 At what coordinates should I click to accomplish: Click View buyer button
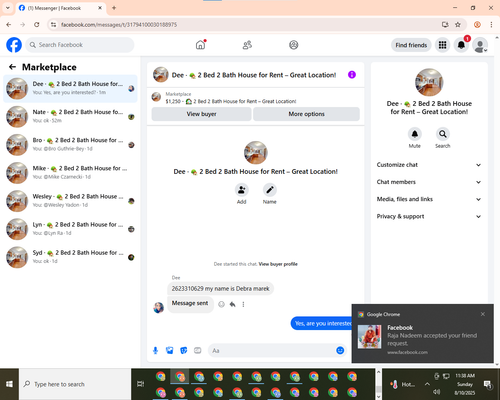[201, 114]
